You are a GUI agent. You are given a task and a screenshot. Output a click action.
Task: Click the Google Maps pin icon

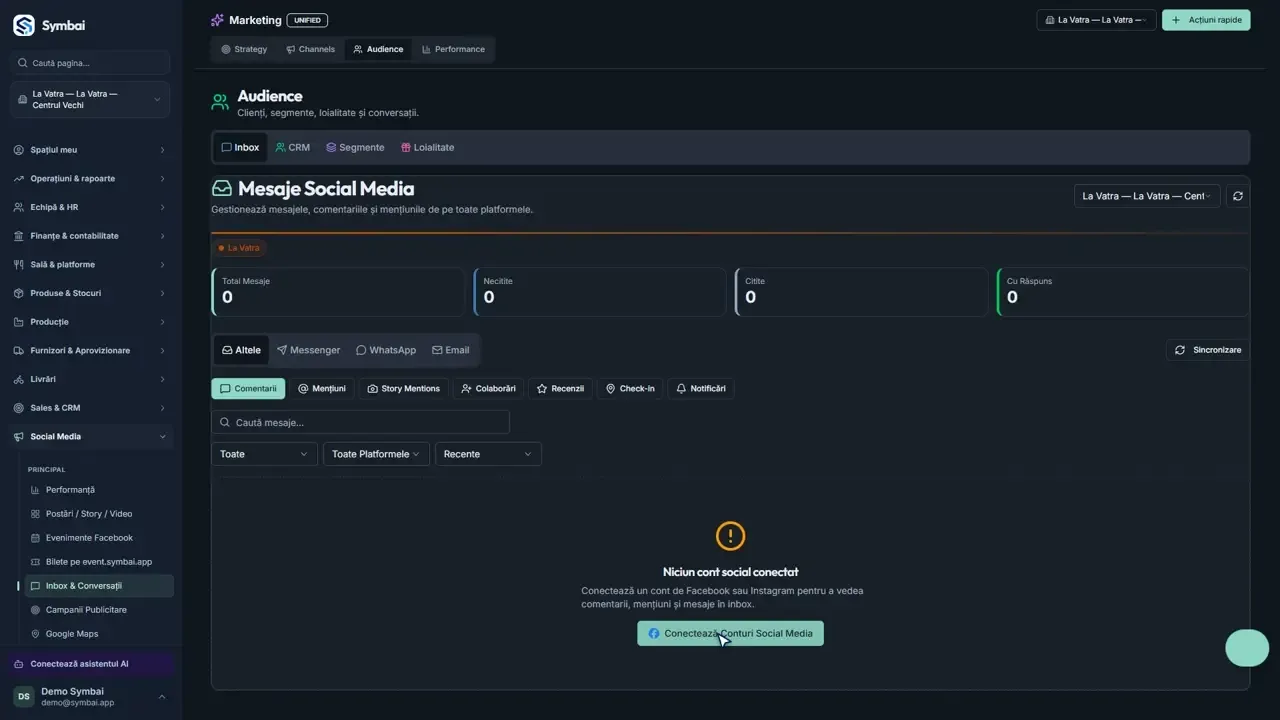pos(36,634)
